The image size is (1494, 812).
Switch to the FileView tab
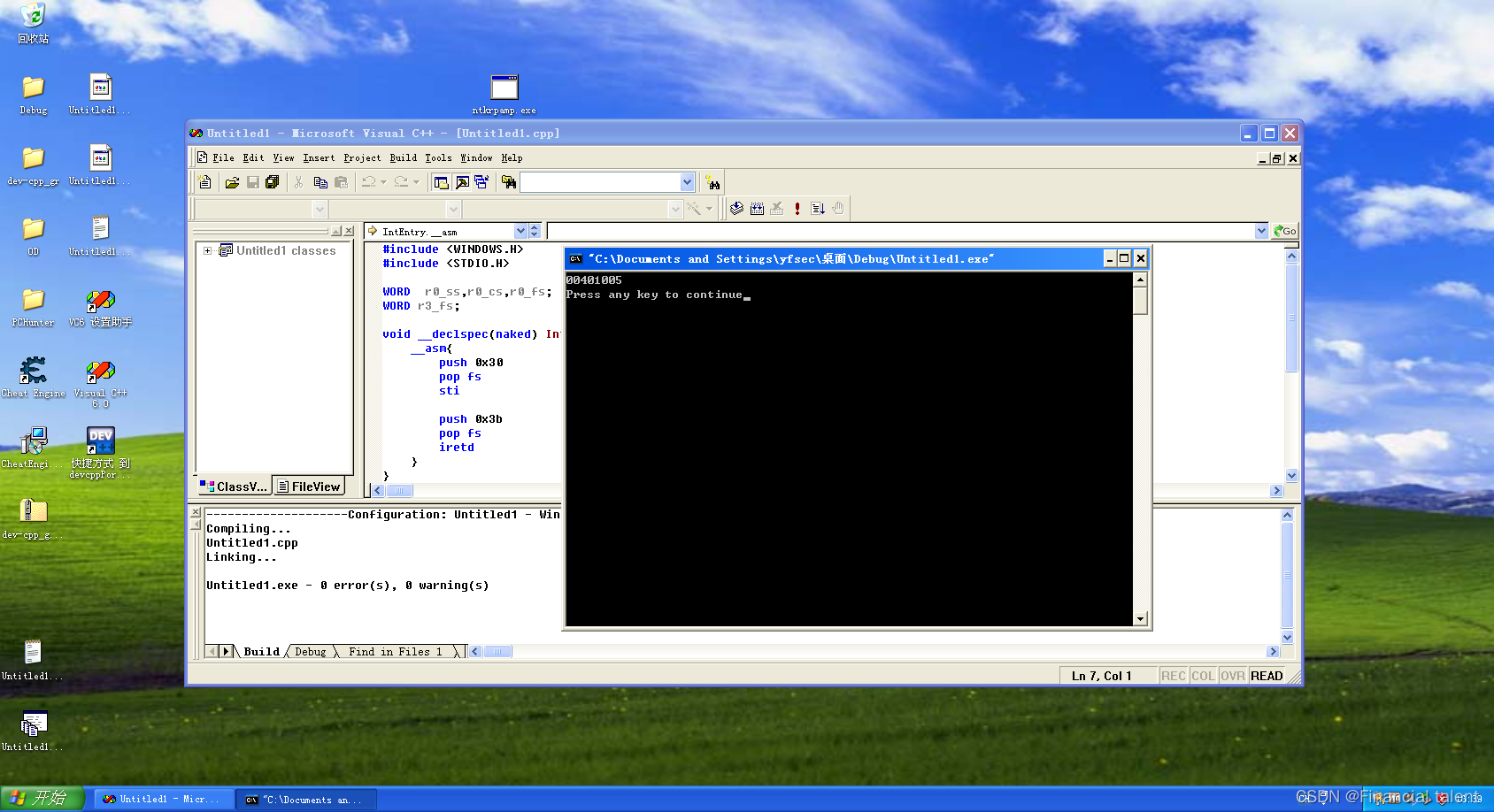[x=308, y=486]
